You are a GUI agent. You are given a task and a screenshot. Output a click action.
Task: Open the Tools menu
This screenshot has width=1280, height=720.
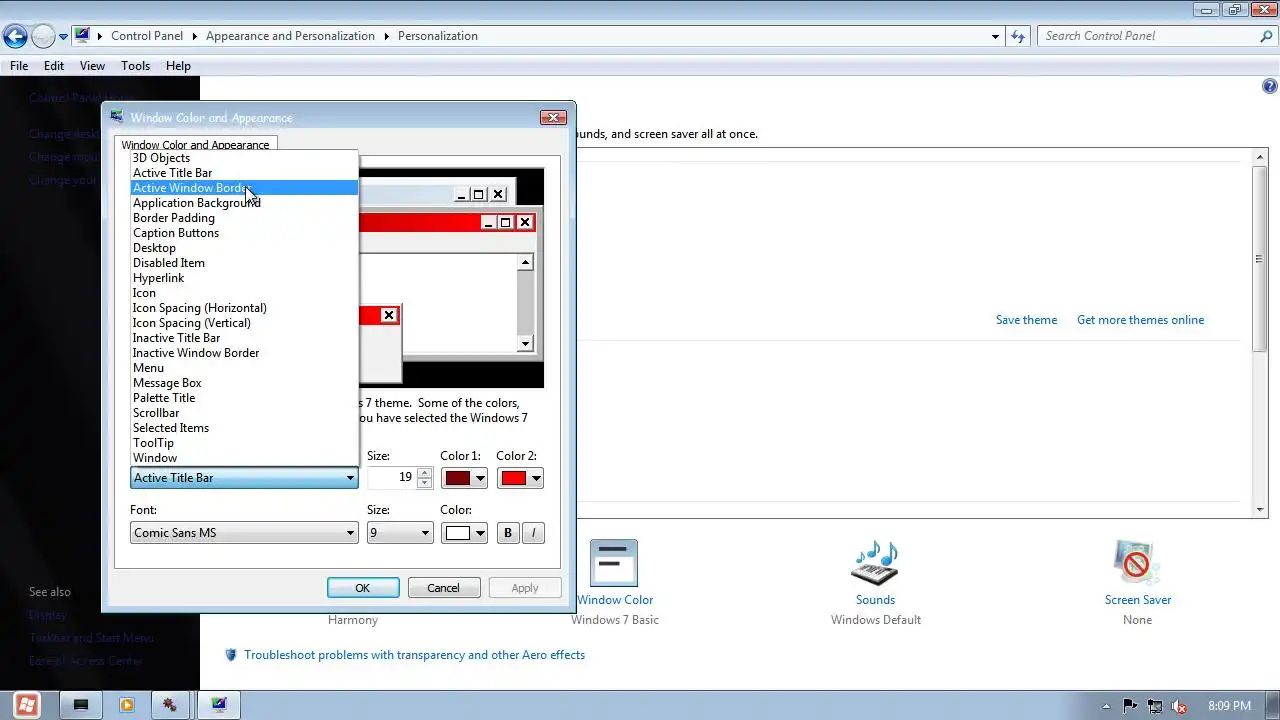point(135,66)
